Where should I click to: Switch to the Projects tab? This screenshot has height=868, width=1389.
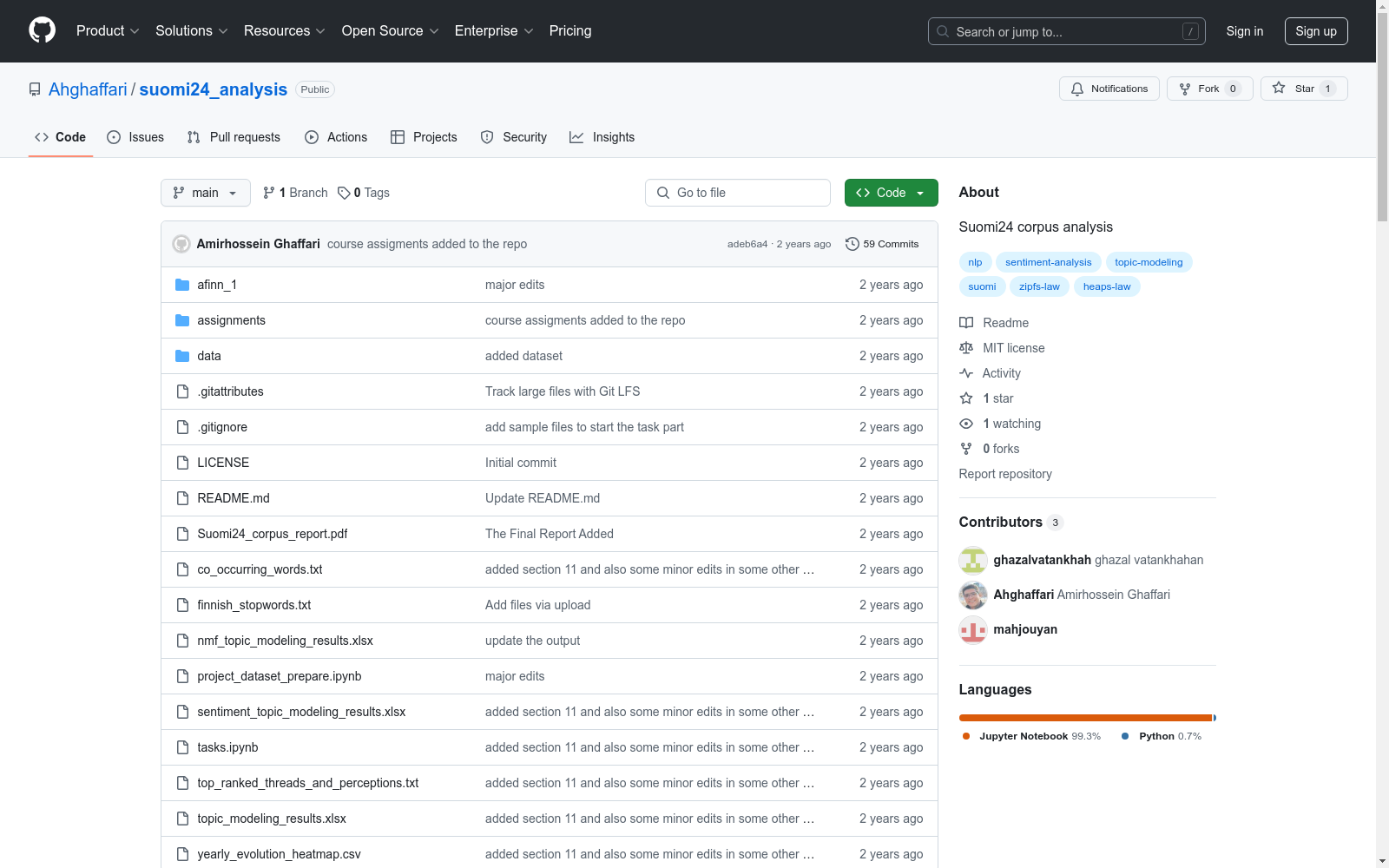(x=424, y=137)
